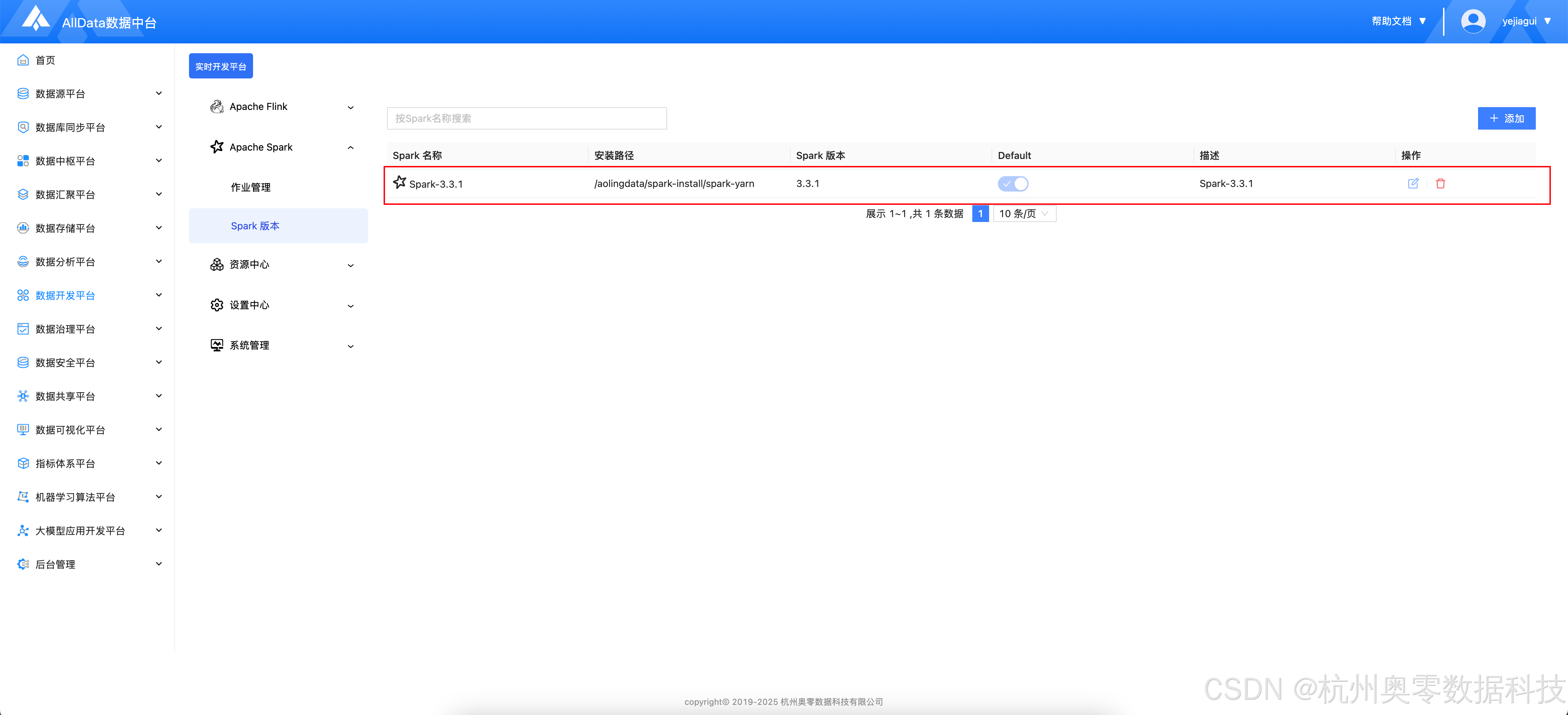1568x715 pixels.
Task: Click the 设置中心 gear icon
Action: coord(217,305)
